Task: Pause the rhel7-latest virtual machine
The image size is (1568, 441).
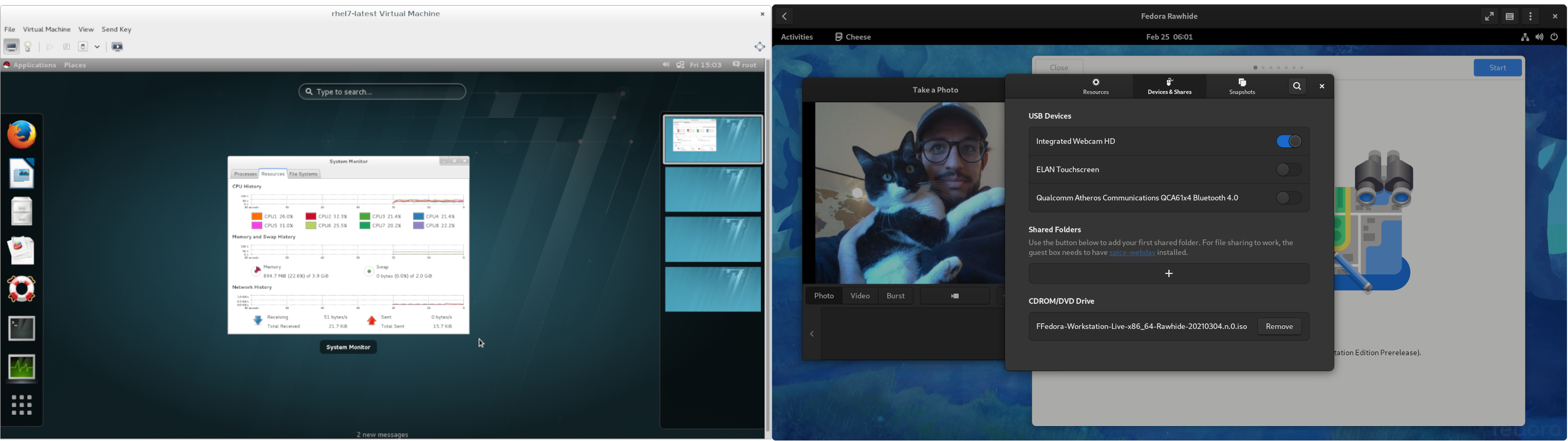Action: (66, 47)
